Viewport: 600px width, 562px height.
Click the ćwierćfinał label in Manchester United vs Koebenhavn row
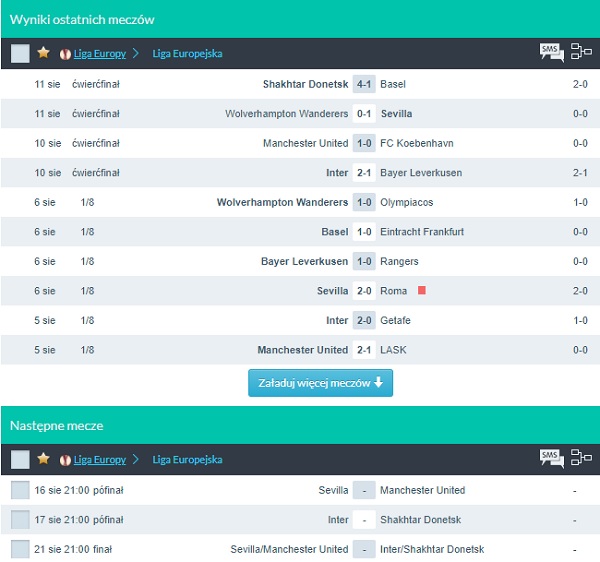point(96,143)
